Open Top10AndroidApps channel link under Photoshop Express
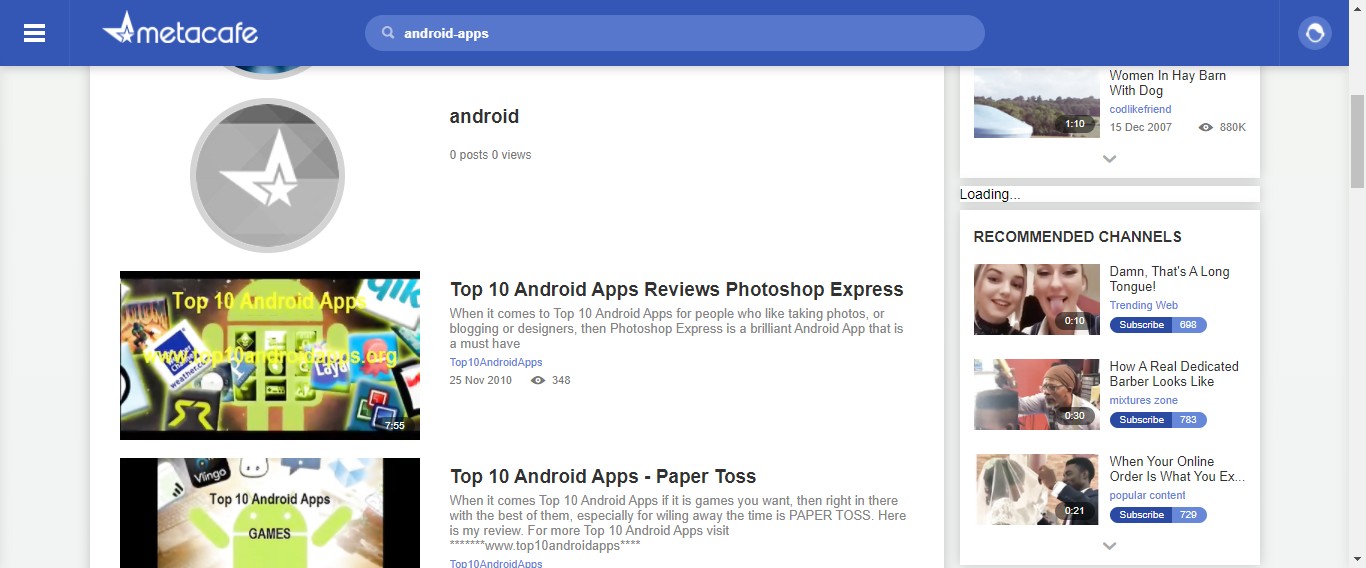 [496, 362]
